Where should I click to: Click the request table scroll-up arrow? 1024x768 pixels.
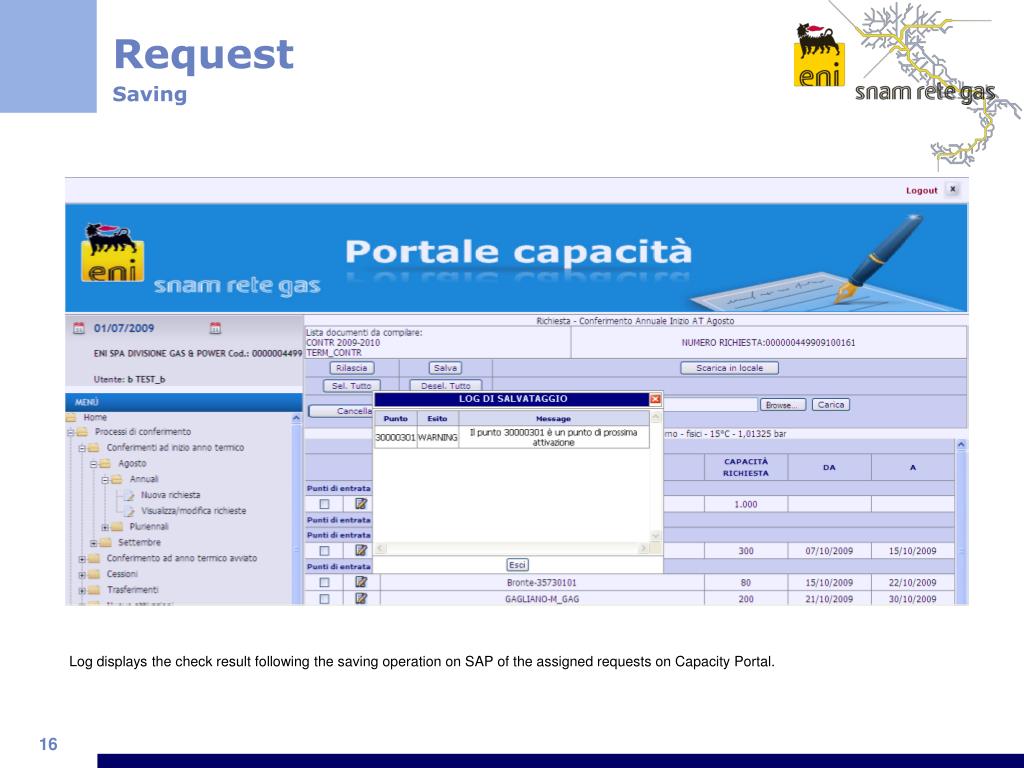(x=961, y=445)
